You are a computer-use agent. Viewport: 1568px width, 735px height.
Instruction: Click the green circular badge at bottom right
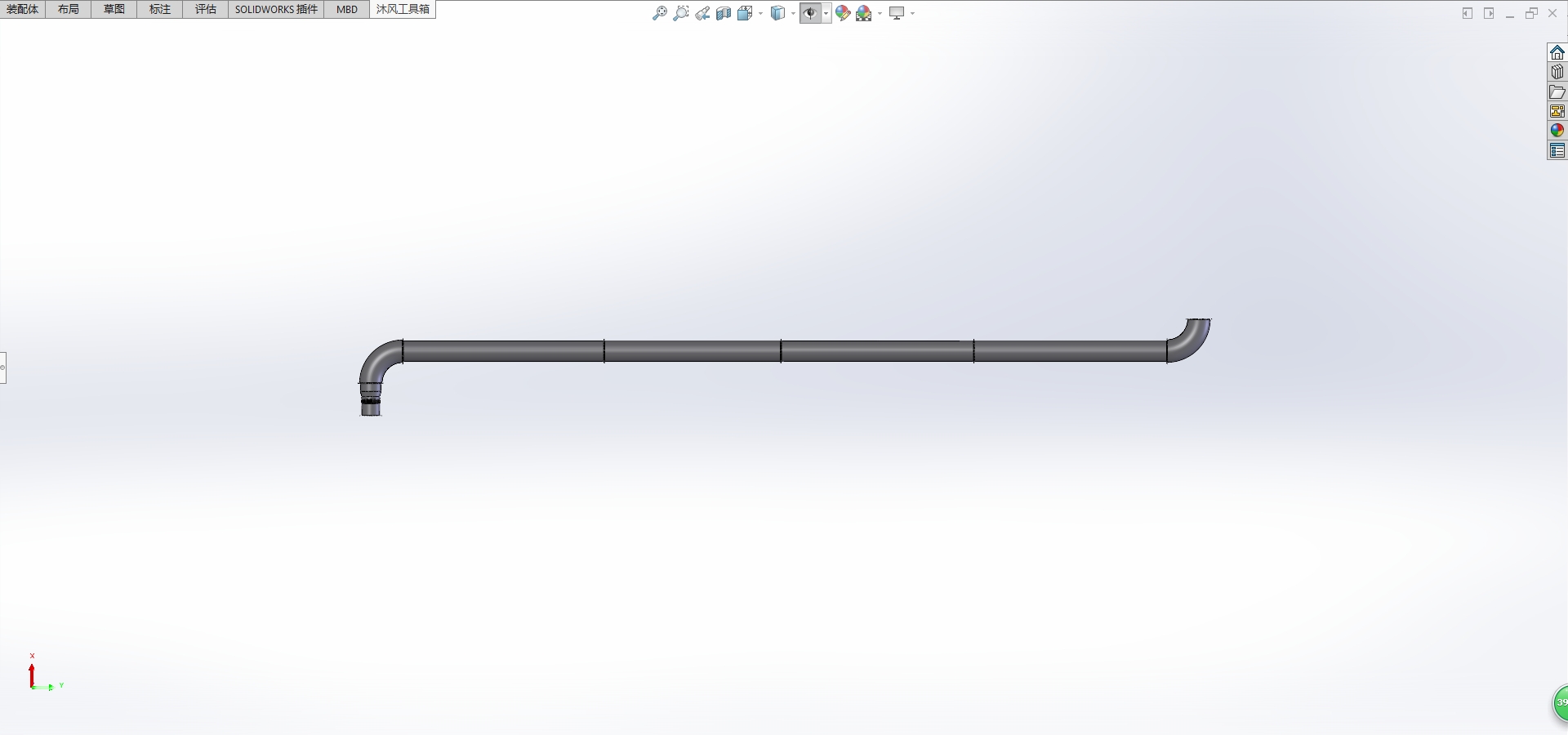[1560, 702]
